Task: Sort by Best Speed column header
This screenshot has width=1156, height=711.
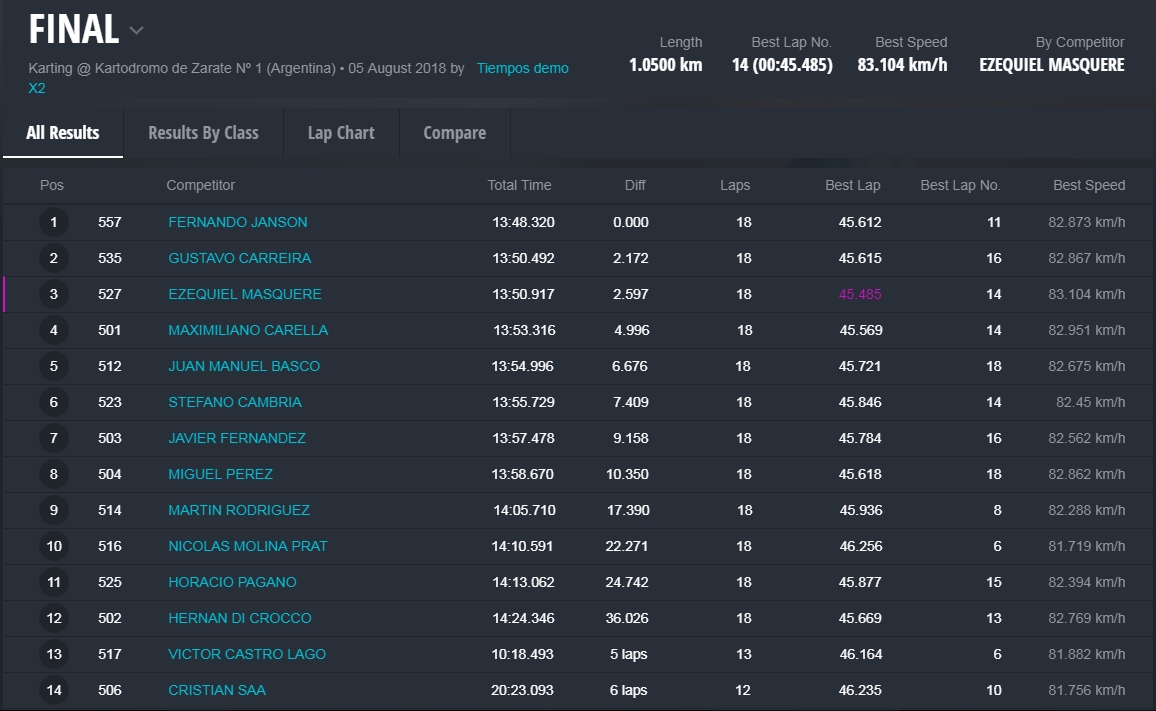Action: click(x=1088, y=185)
